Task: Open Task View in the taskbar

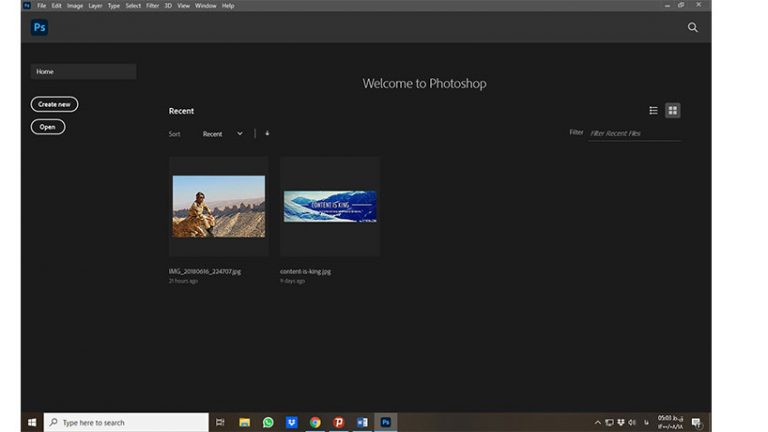Action: pos(220,422)
